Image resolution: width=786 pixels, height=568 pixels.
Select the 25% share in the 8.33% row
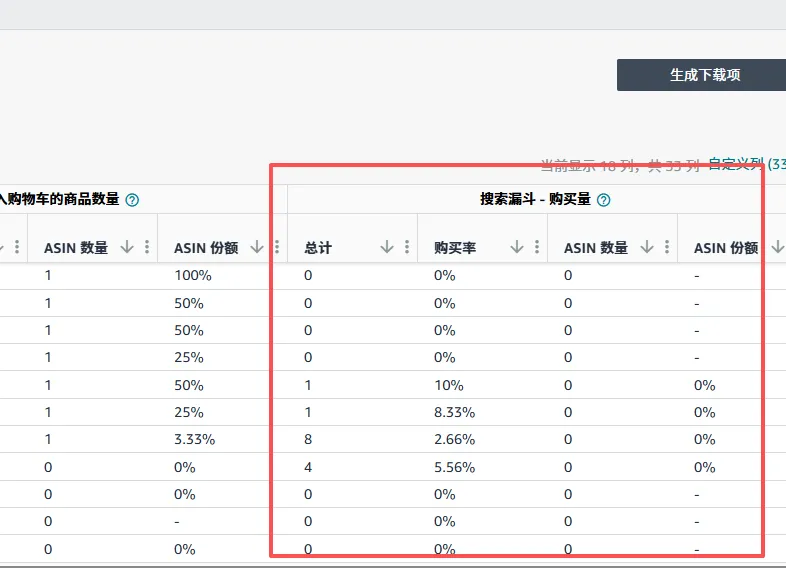coord(189,412)
